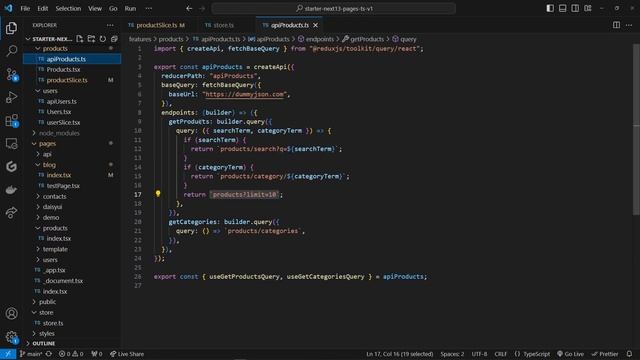
Task: Click Spaces: 2 indentation indicator
Action: (452, 354)
